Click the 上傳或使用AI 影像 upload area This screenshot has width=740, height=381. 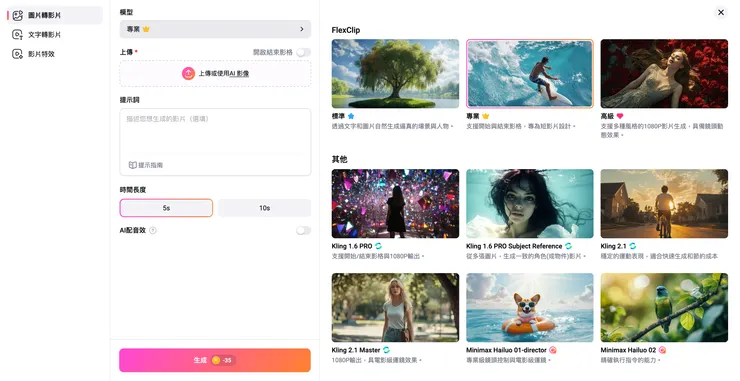pyautogui.click(x=215, y=73)
